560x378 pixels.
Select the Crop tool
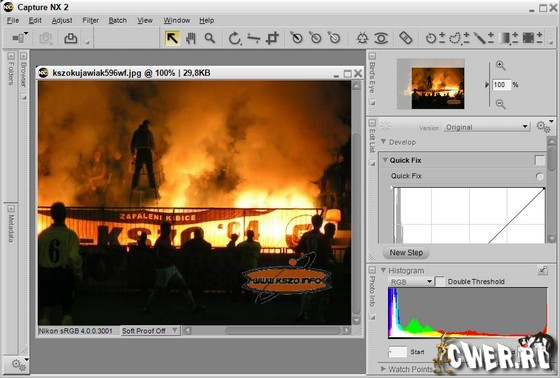(272, 38)
